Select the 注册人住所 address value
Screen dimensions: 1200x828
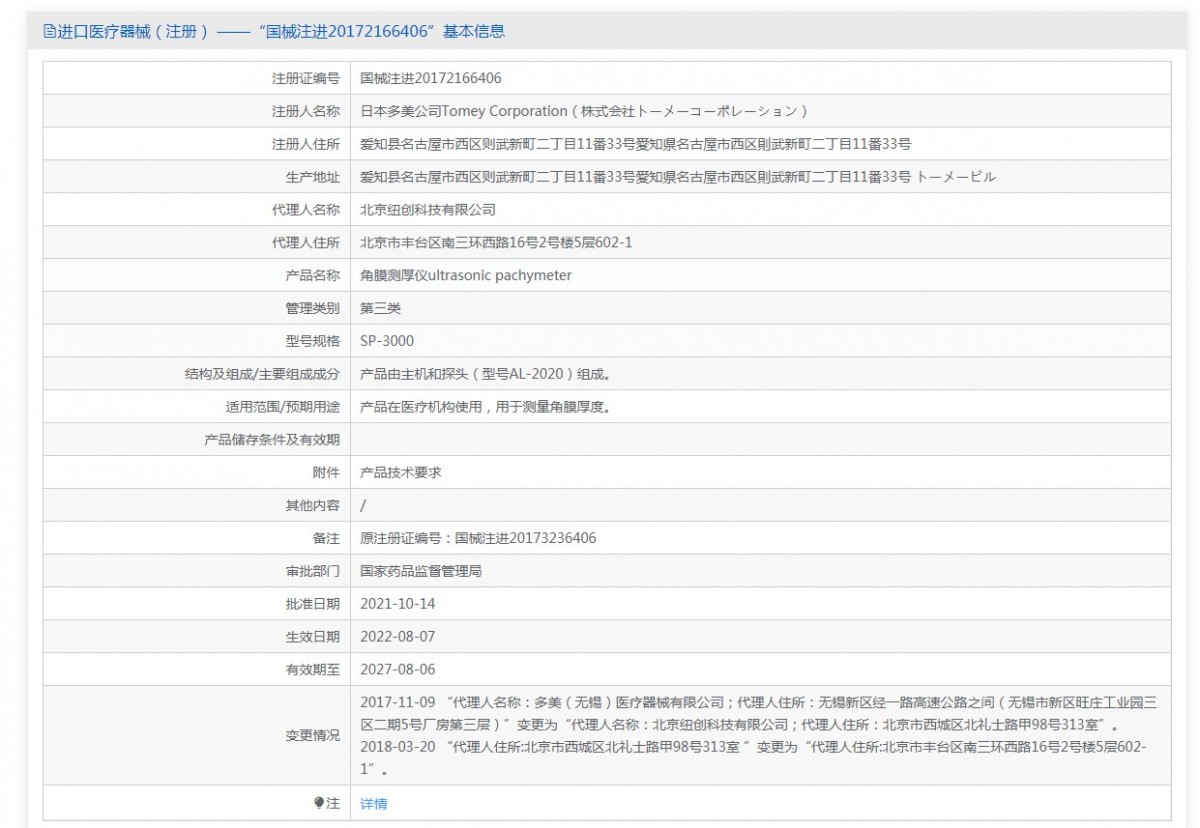635,144
